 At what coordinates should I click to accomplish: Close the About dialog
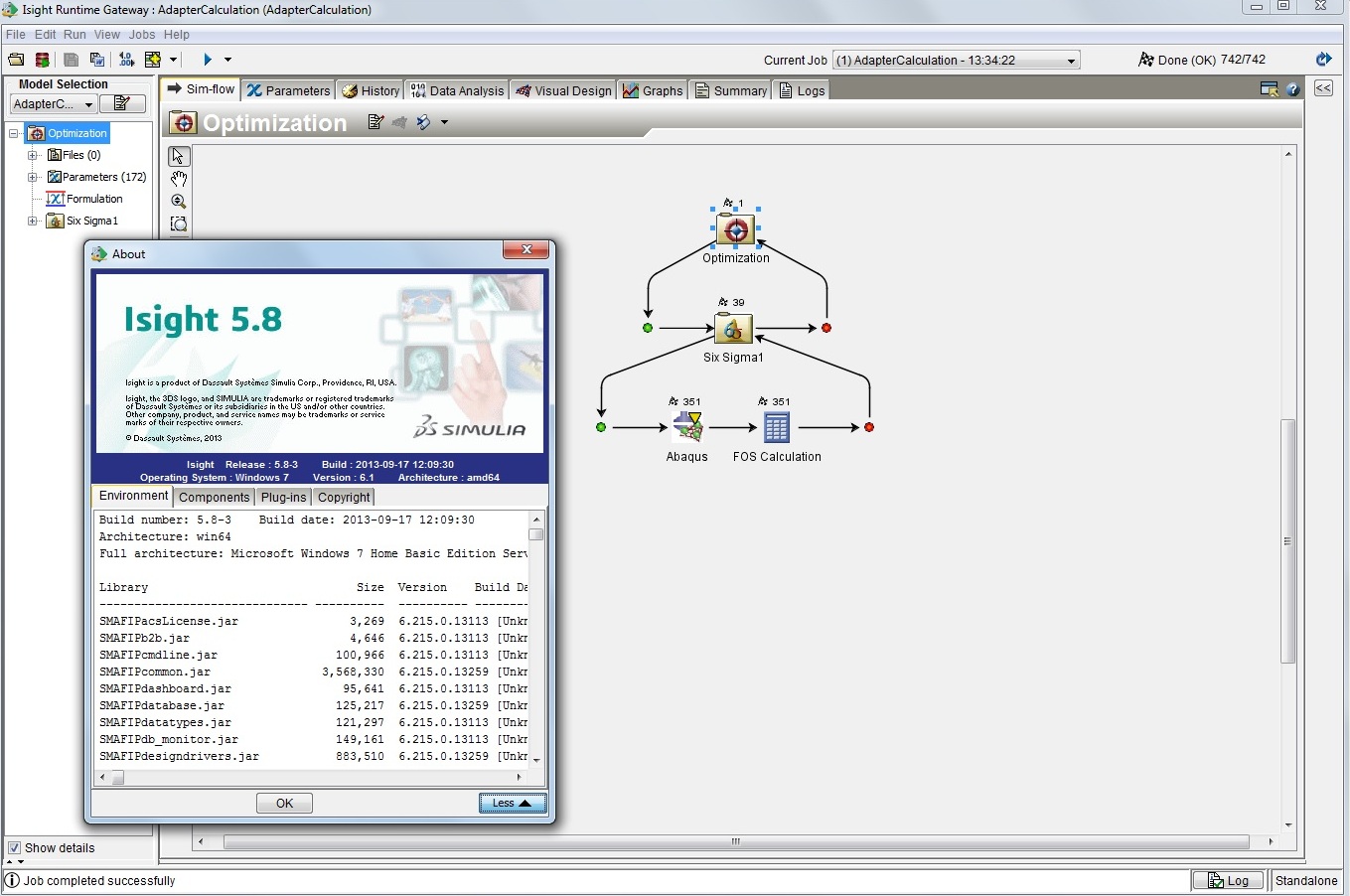[526, 249]
